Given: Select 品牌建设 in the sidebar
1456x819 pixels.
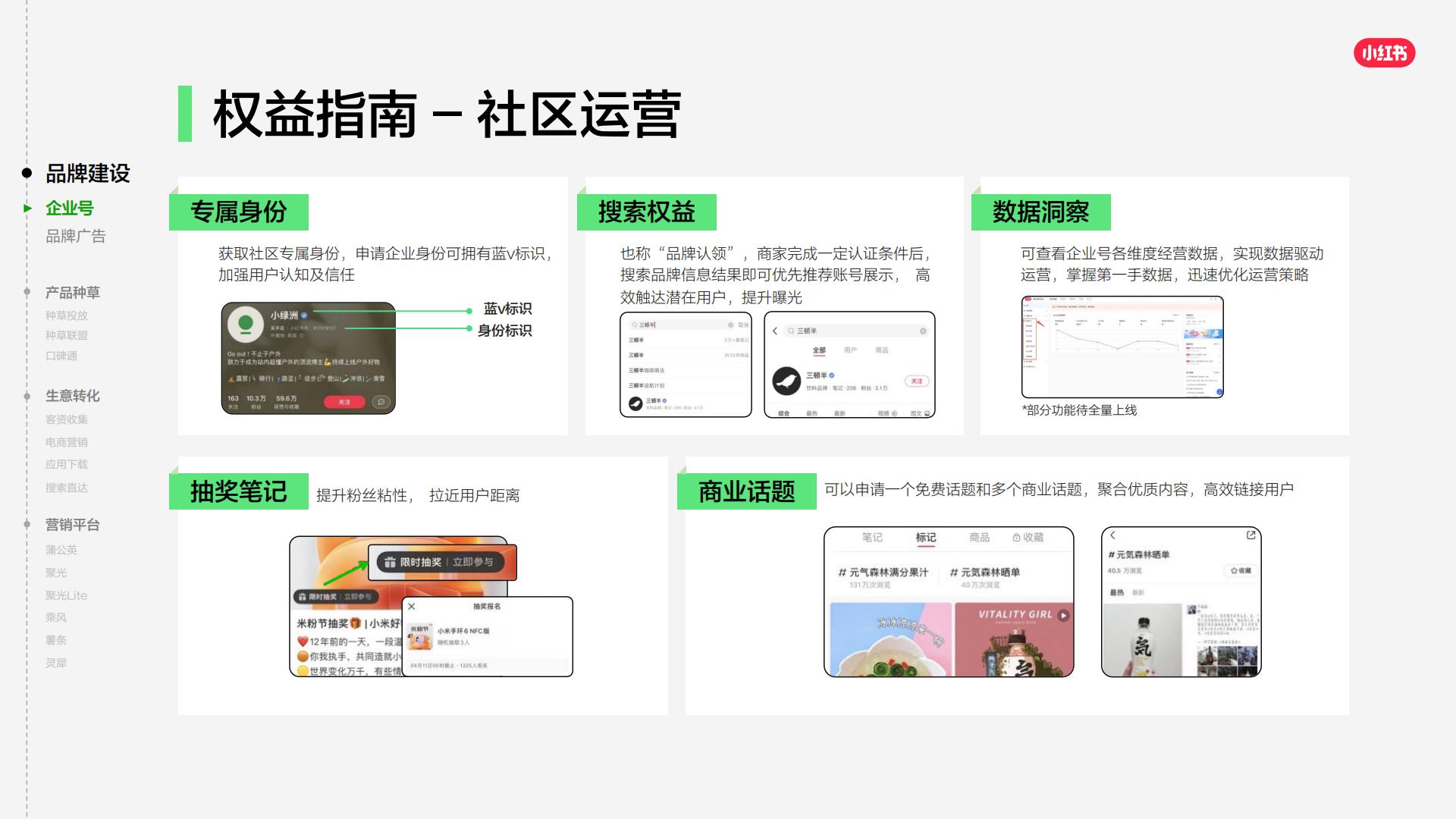Looking at the screenshot, I should click(x=87, y=173).
